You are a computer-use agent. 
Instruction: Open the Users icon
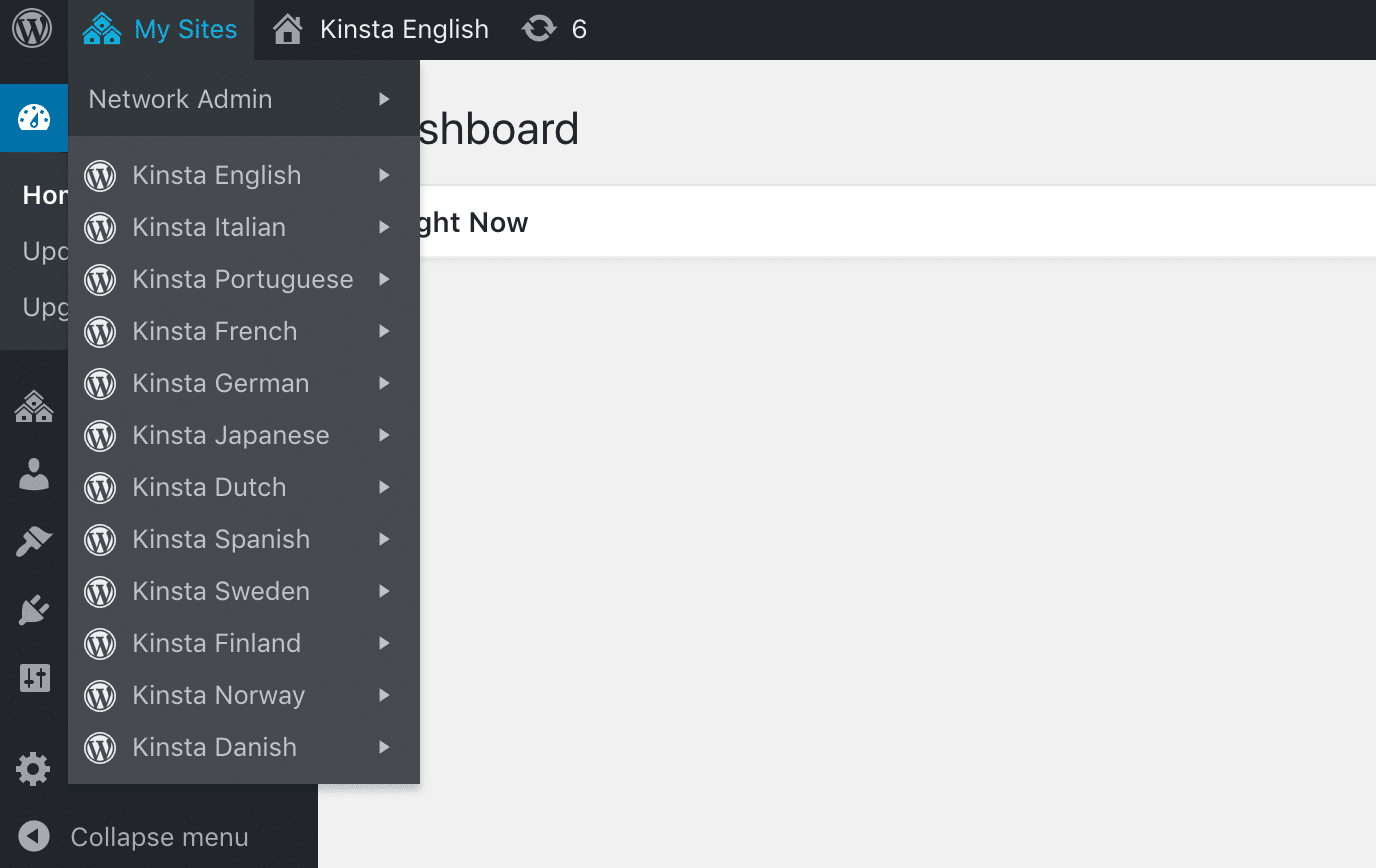coord(35,474)
